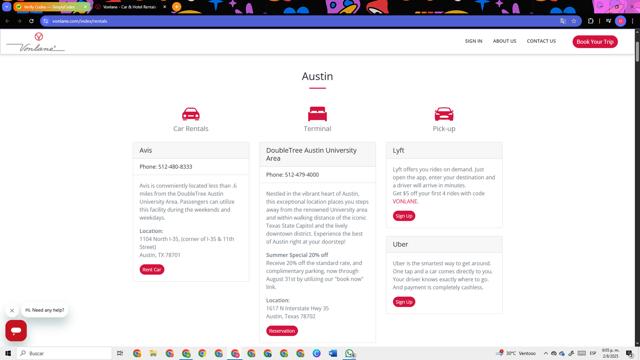Select the Terminal bed icon
Screen dimensions: 640x360
[318, 114]
